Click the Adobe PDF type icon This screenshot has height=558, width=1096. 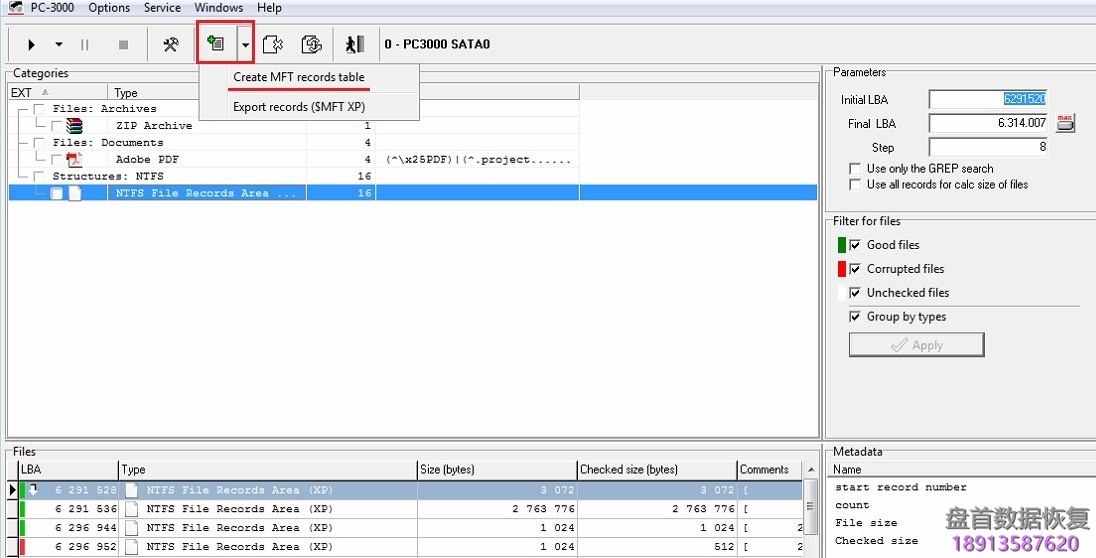(74, 159)
